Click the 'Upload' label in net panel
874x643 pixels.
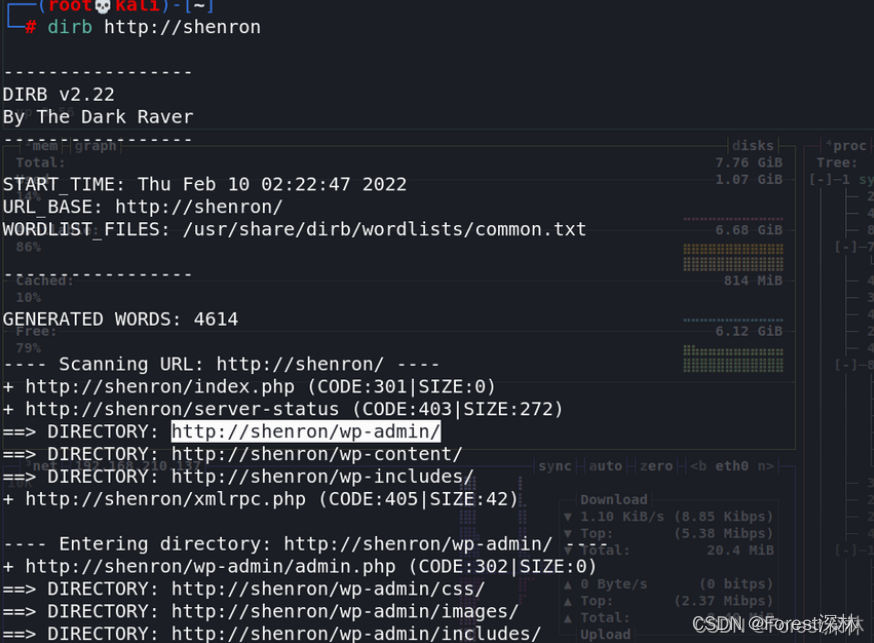(605, 635)
